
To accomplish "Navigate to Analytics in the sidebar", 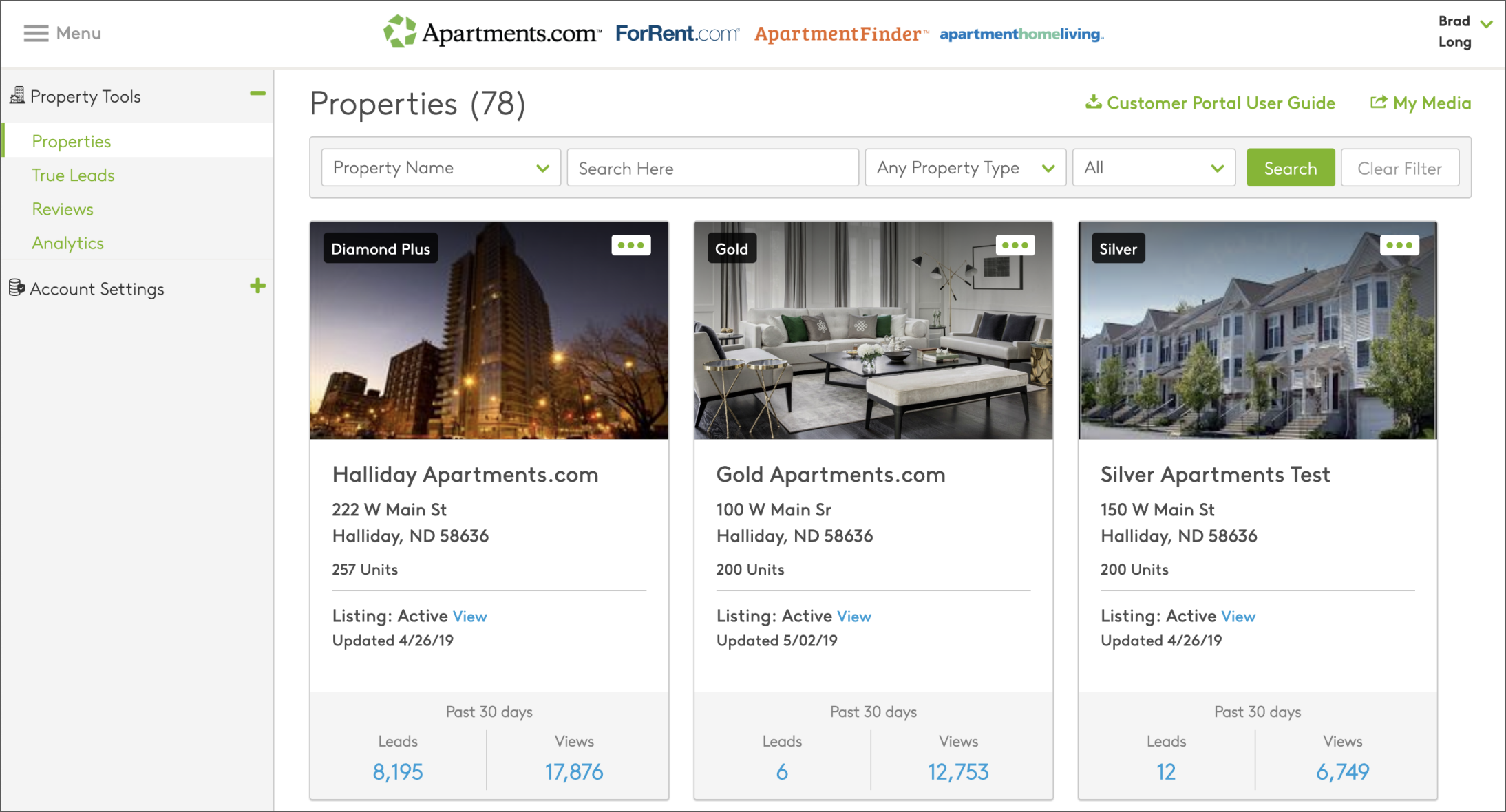I will tap(68, 242).
